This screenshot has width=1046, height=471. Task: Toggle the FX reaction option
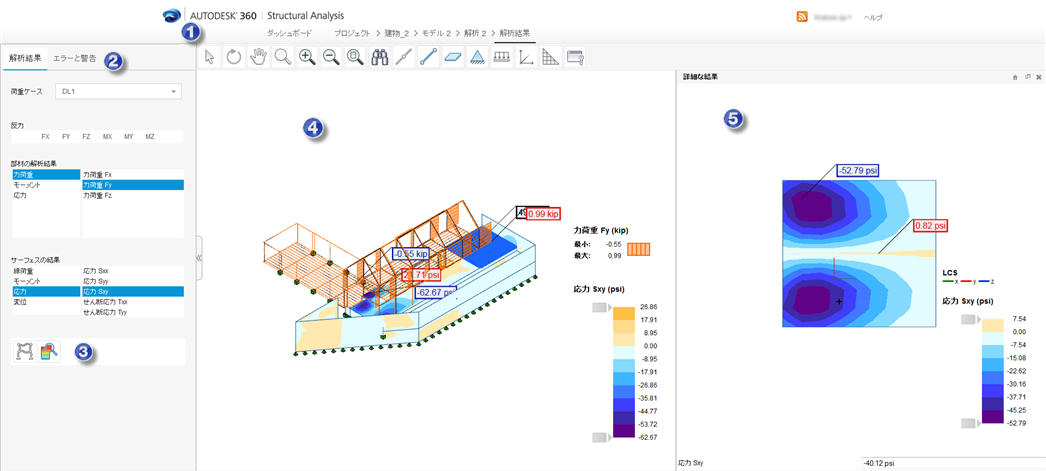(x=45, y=136)
